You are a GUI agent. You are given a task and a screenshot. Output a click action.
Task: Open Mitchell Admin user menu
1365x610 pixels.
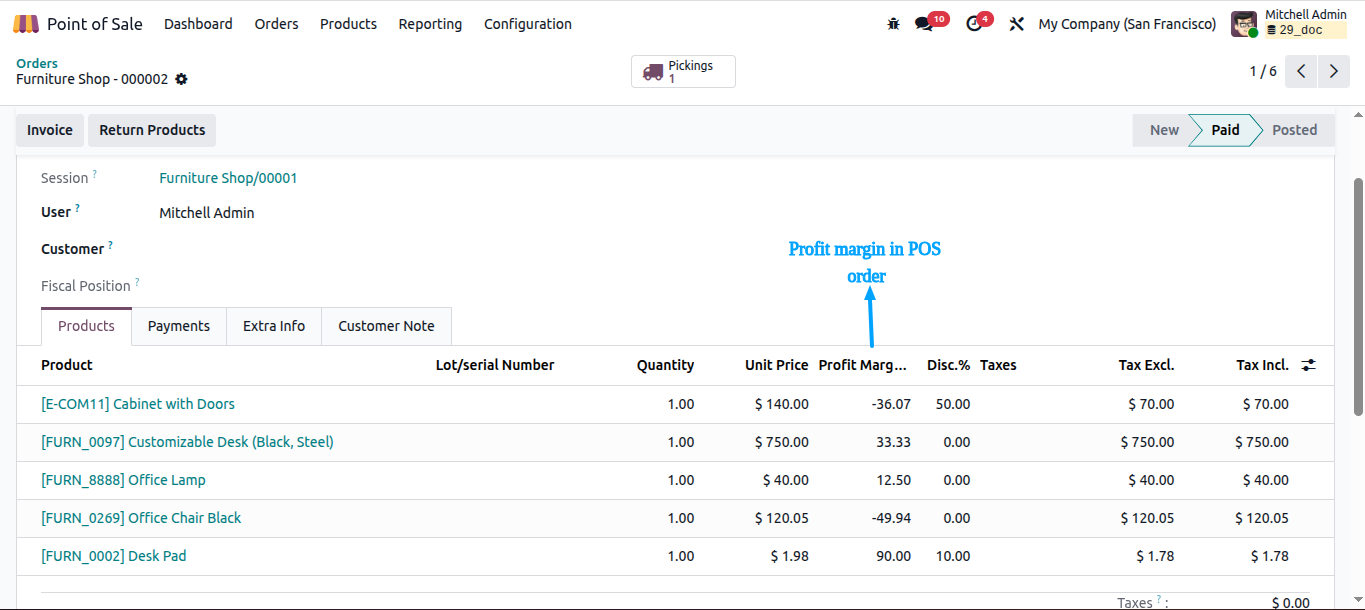point(1289,24)
